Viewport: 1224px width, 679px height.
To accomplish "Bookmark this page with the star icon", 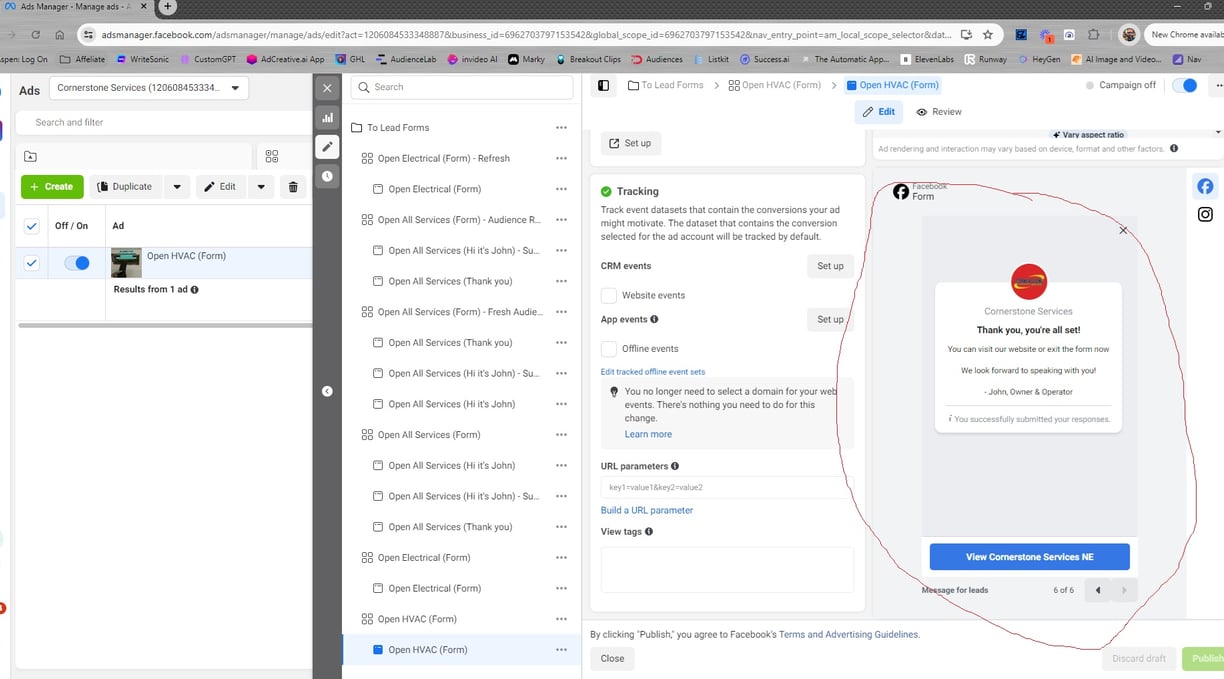I will [988, 34].
